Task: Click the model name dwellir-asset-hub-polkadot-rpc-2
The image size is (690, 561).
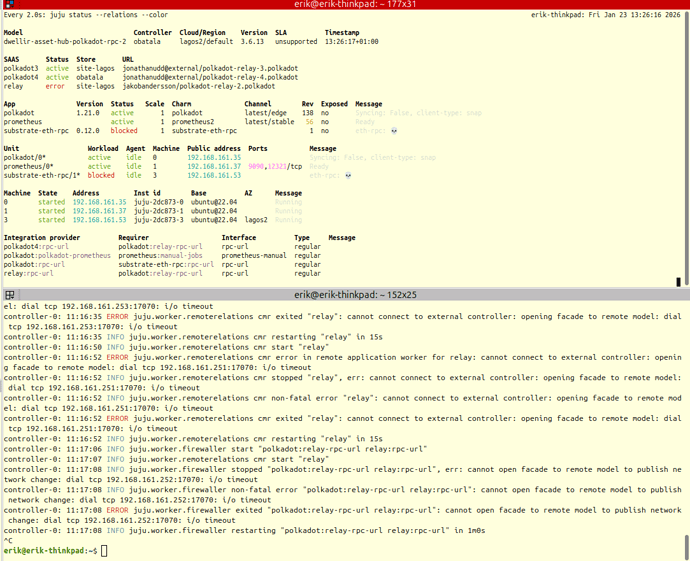Action: pyautogui.click(x=65, y=42)
